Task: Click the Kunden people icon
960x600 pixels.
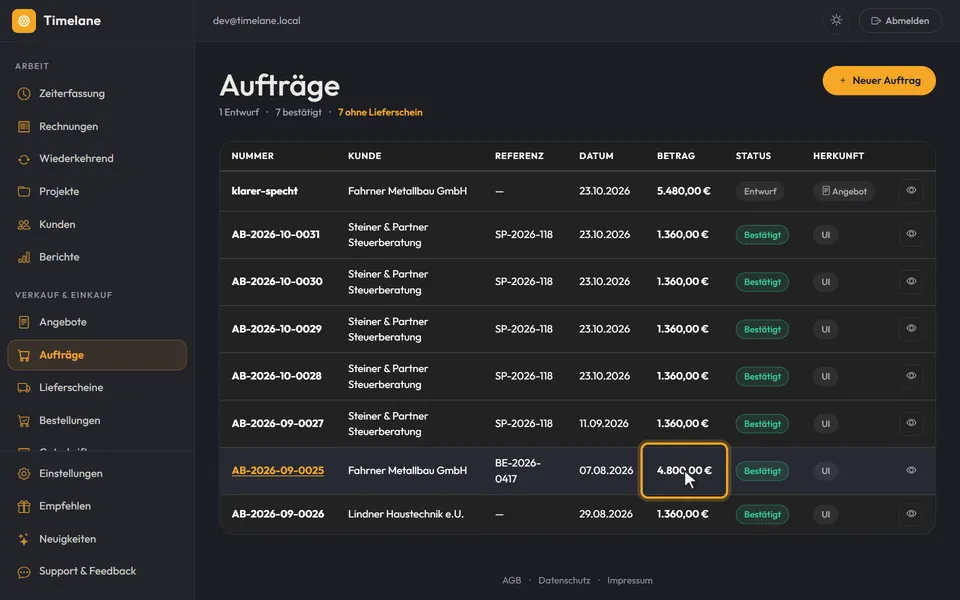Action: point(24,225)
